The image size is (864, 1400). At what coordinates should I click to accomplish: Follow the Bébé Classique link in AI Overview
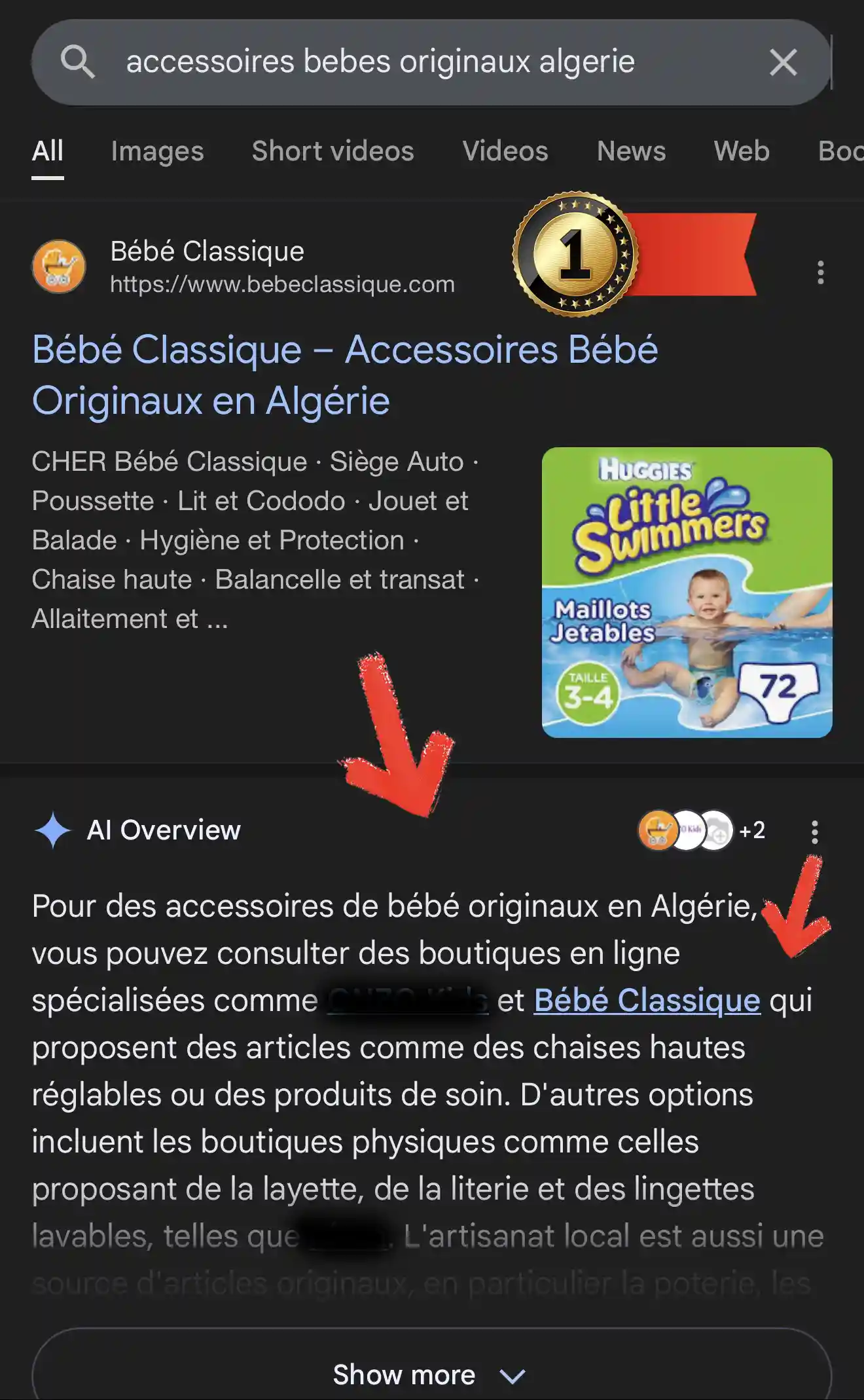647,1000
